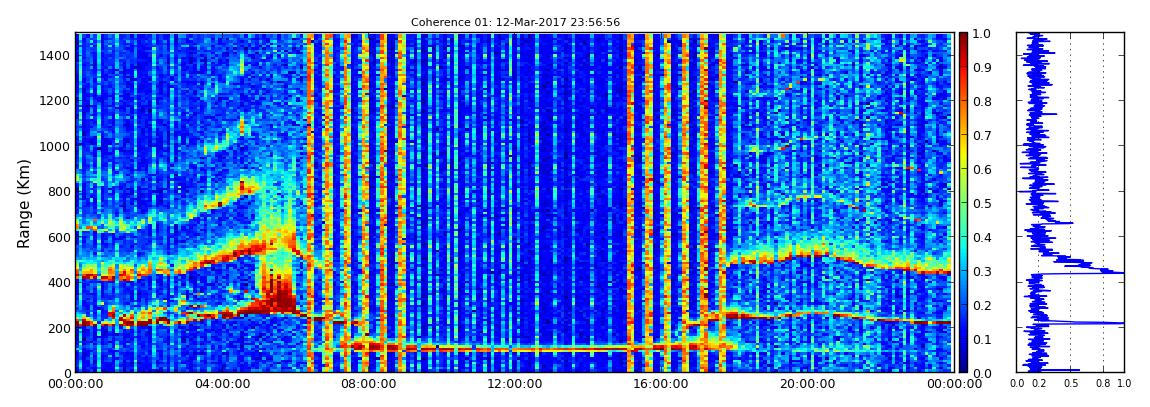Select the 1200 range tick label
The image size is (1150, 407).
tap(54, 100)
